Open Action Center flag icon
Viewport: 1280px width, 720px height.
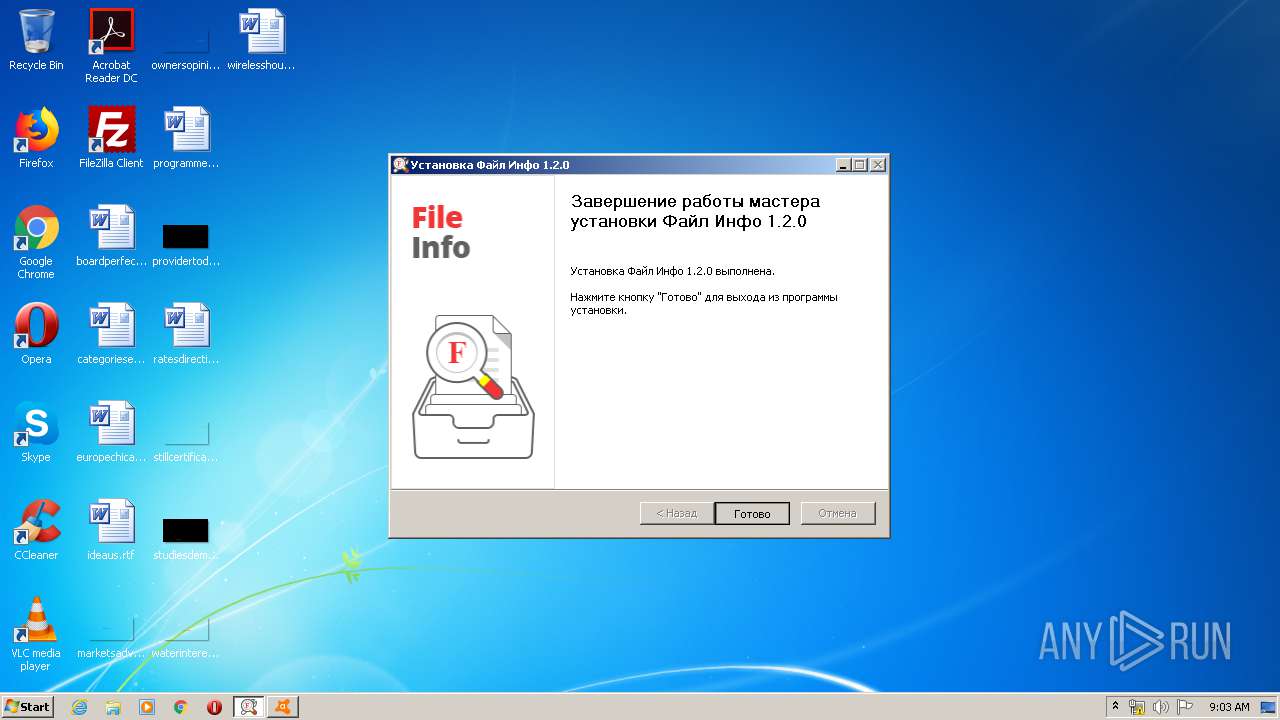point(1185,707)
